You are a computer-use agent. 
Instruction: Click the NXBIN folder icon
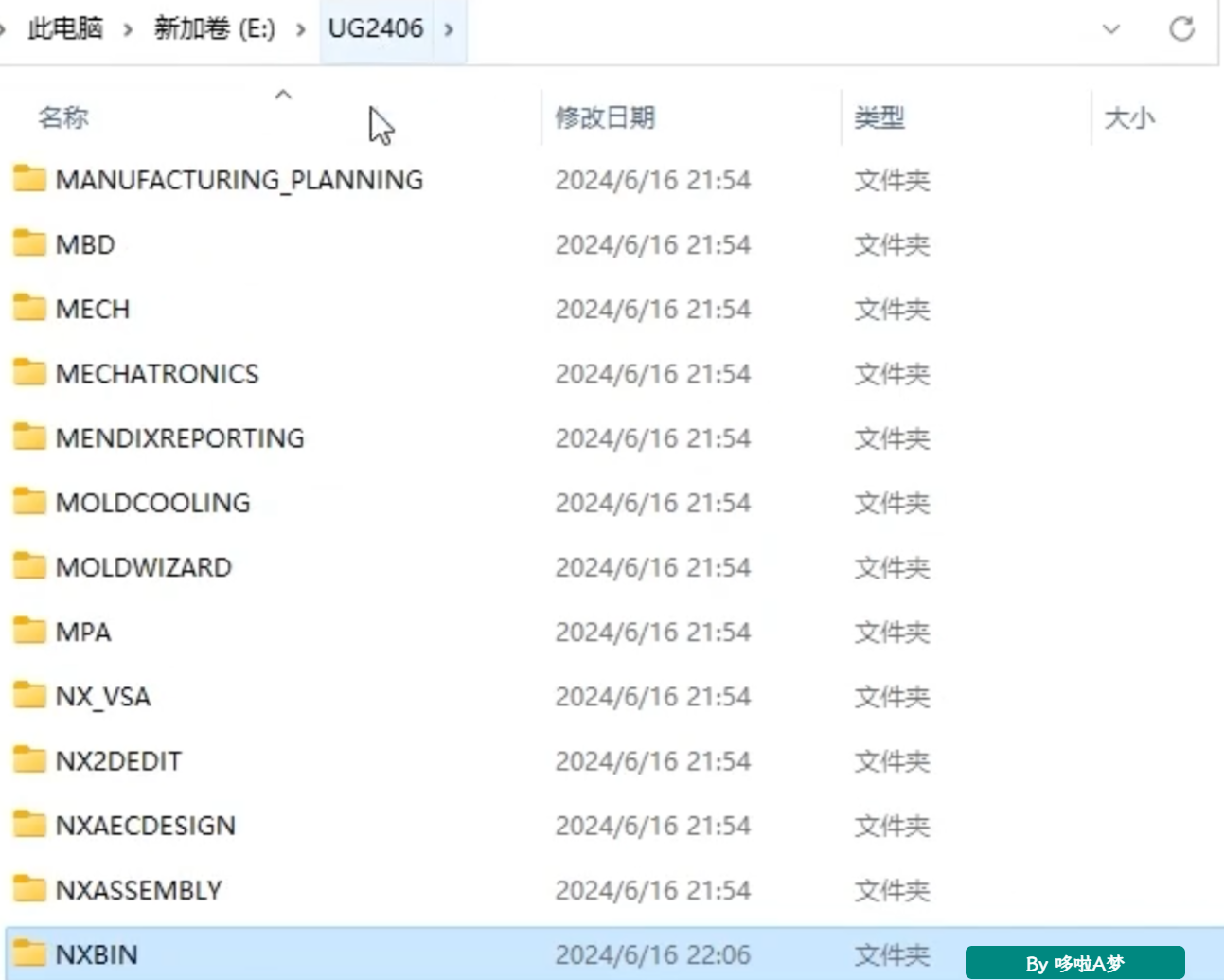tap(29, 953)
